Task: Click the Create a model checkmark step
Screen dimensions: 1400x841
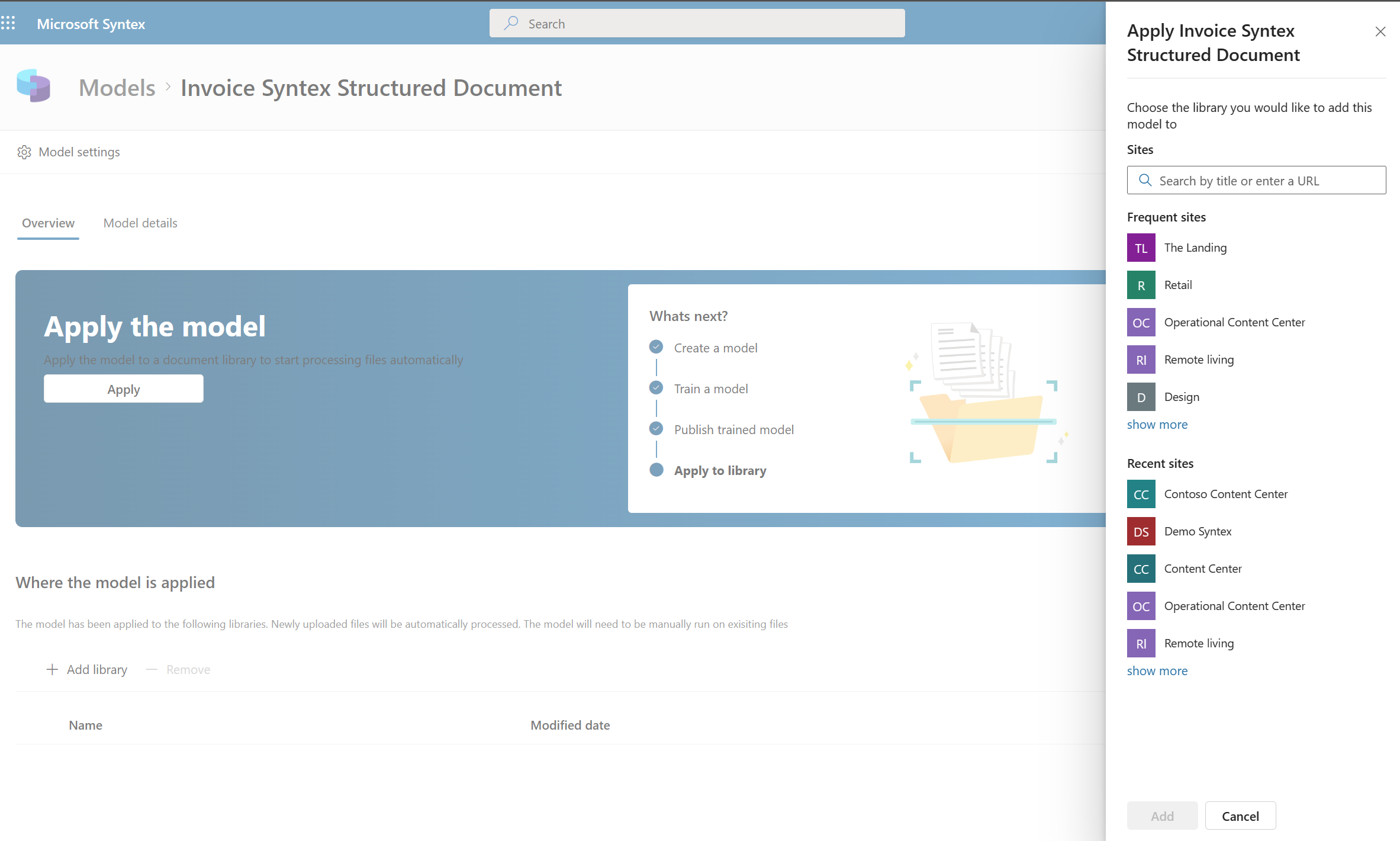Action: [x=656, y=347]
